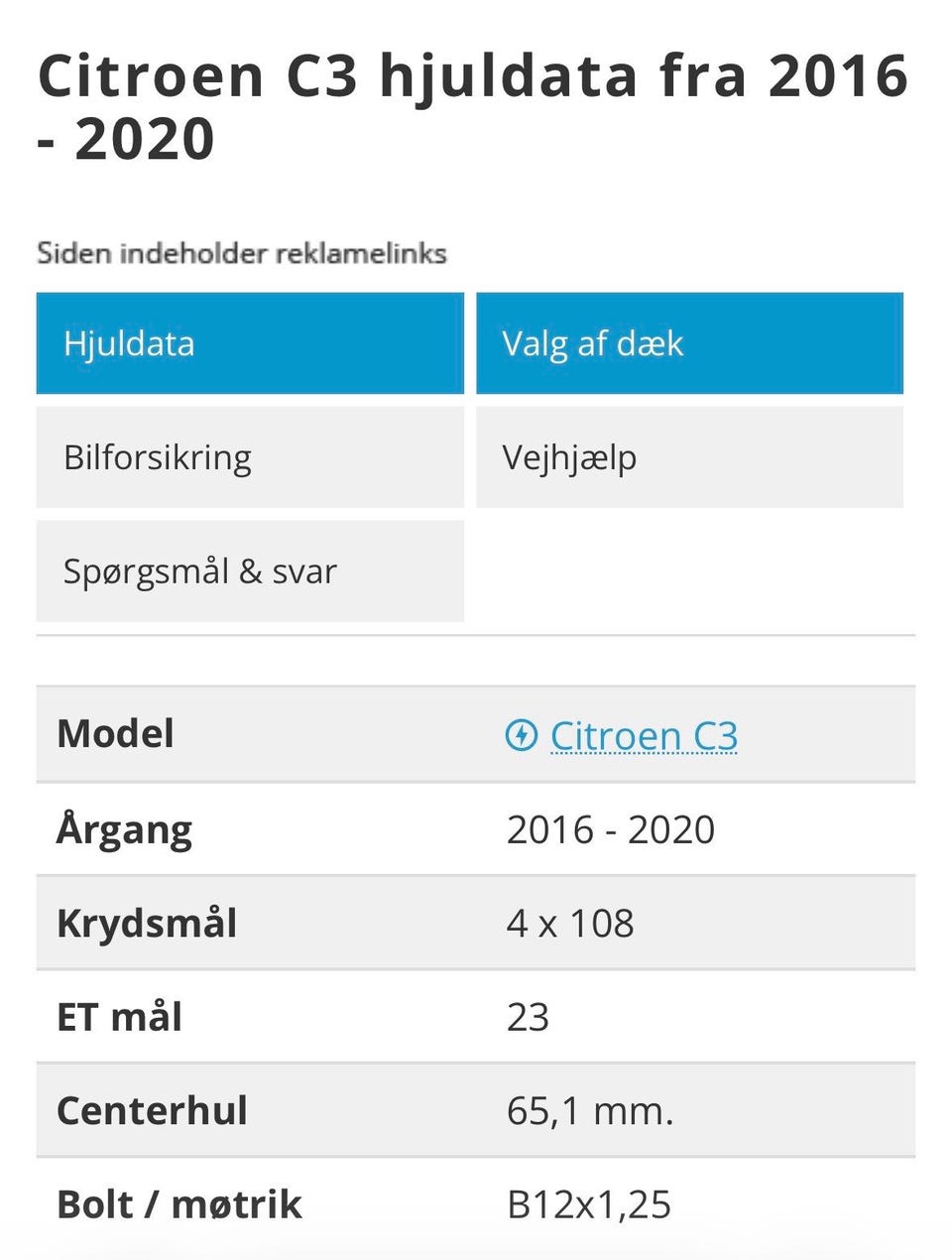Select the 65,1 mm. centerhul value
The width and height of the screenshot is (952, 1260).
tap(590, 1110)
